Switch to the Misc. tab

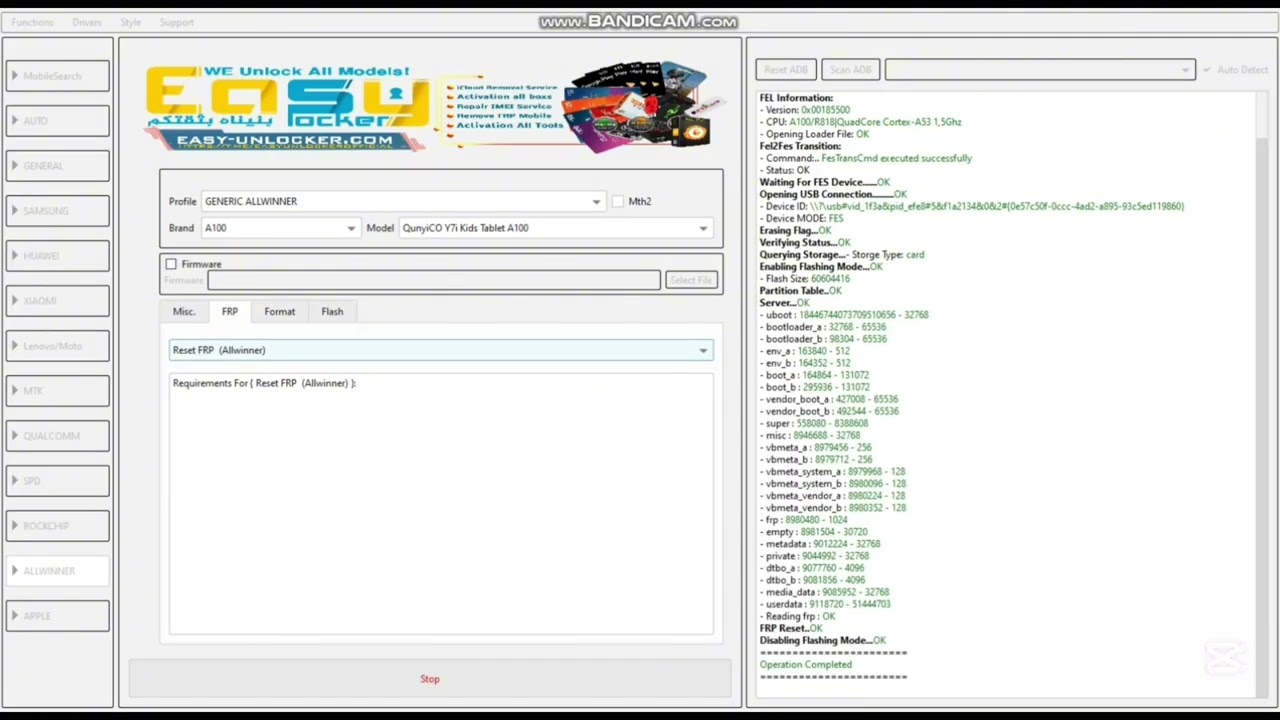tap(184, 312)
